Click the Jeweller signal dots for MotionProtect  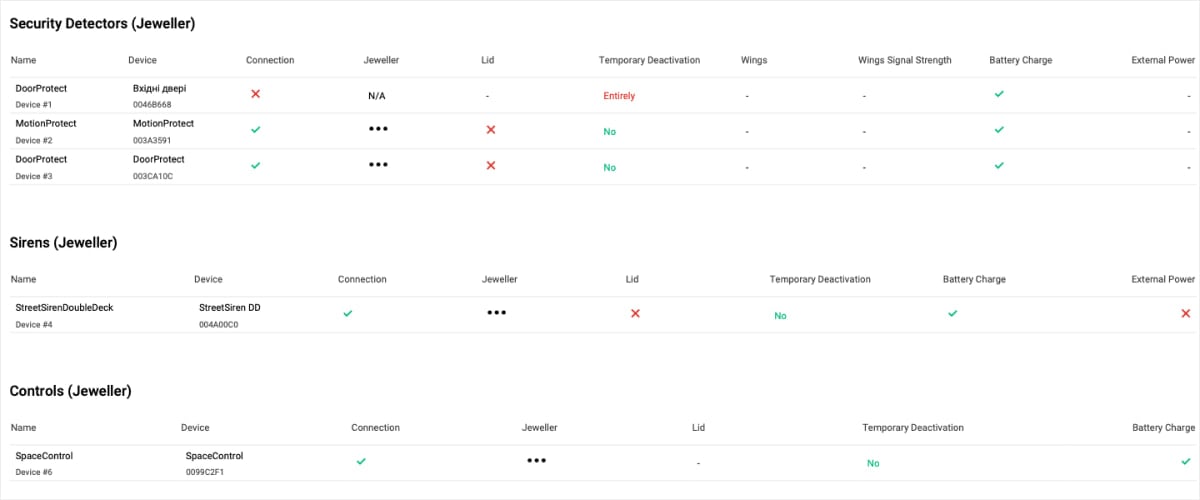coord(378,129)
